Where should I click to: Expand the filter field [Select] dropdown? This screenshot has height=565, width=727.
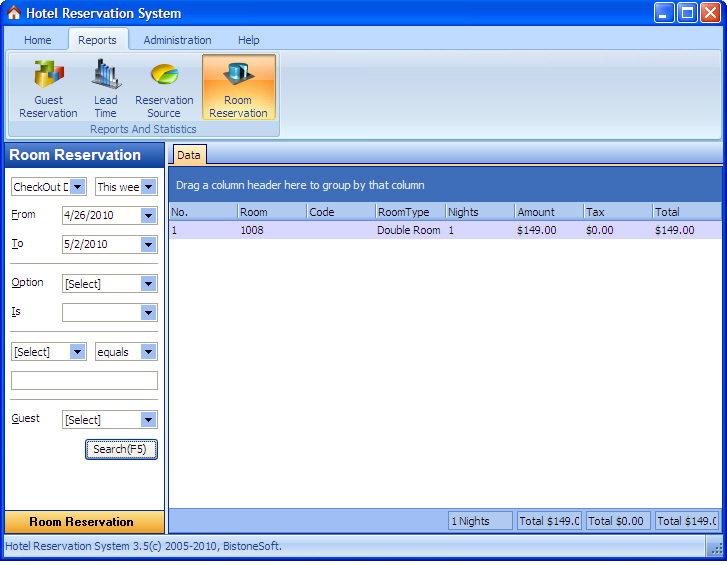coord(78,352)
